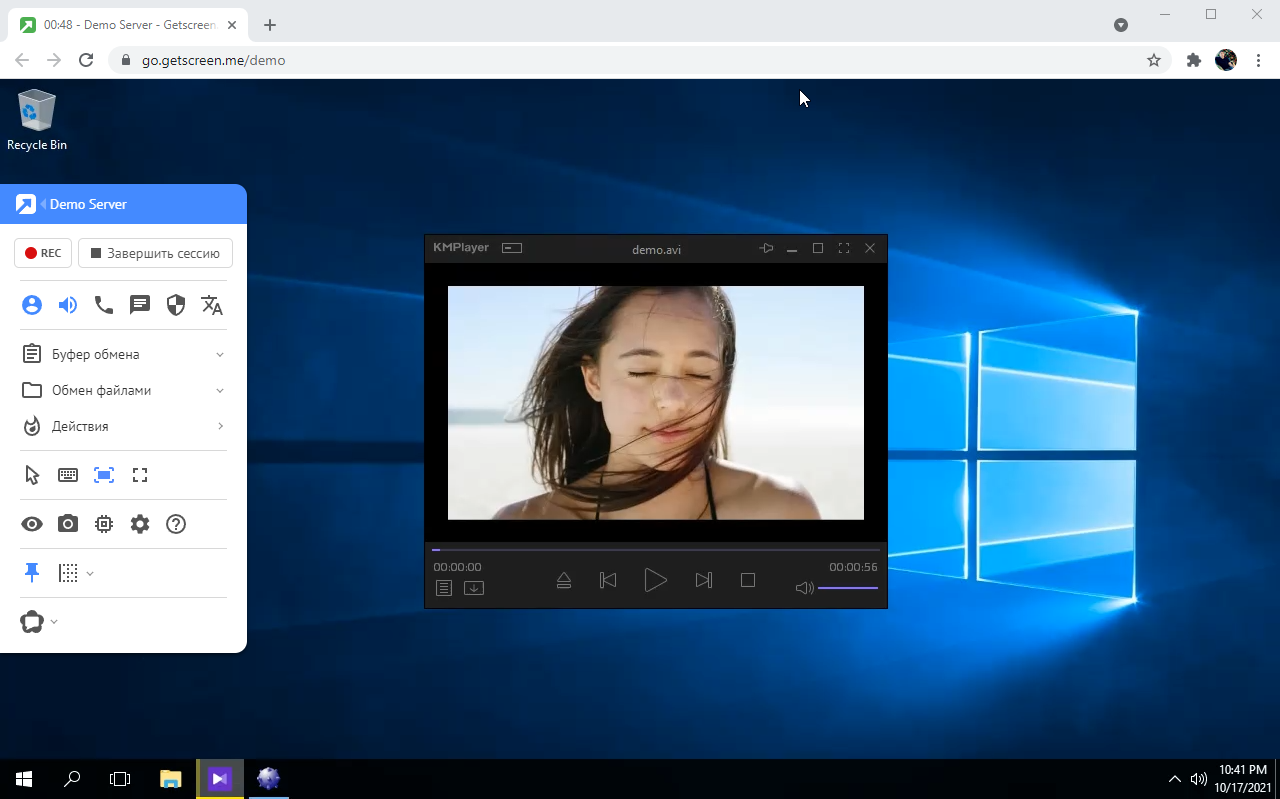This screenshot has width=1280, height=799.
Task: Click the folder icon beside Обмен файлами
Action: coord(32,390)
